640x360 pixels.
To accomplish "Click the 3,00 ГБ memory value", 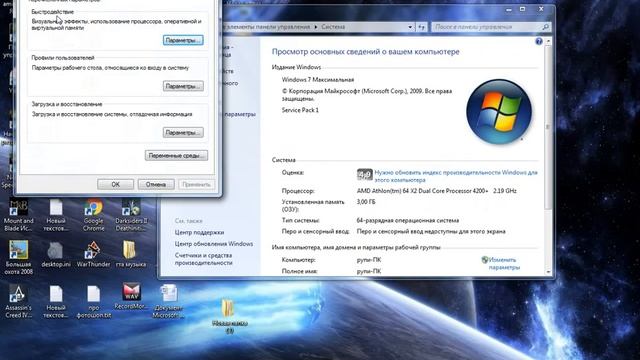I will tap(366, 202).
